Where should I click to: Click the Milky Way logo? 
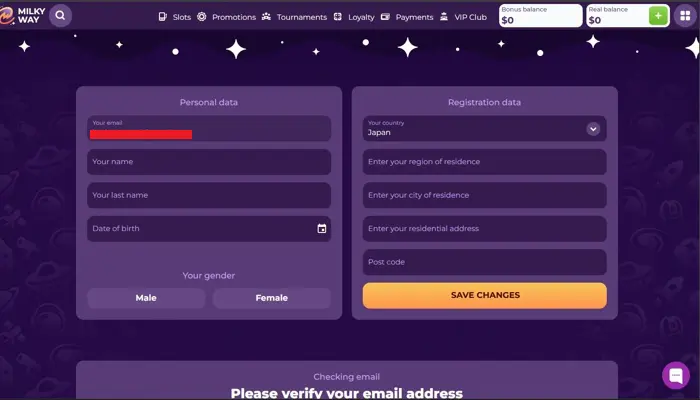[x=22, y=15]
